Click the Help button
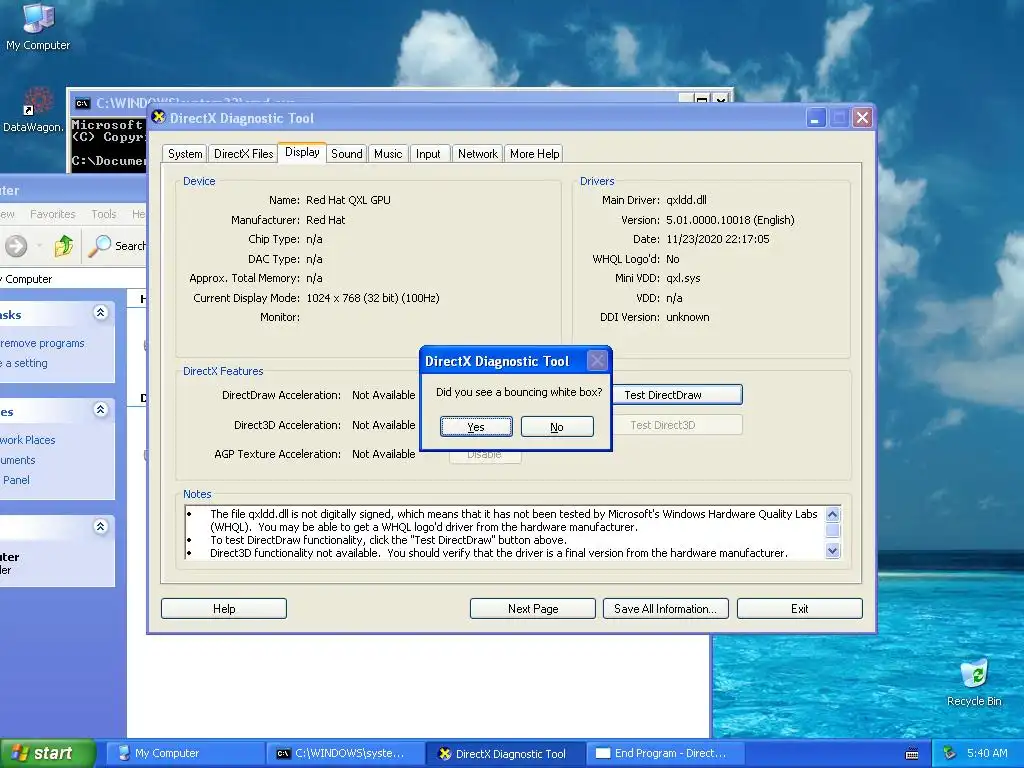The width and height of the screenshot is (1024, 768). click(224, 609)
